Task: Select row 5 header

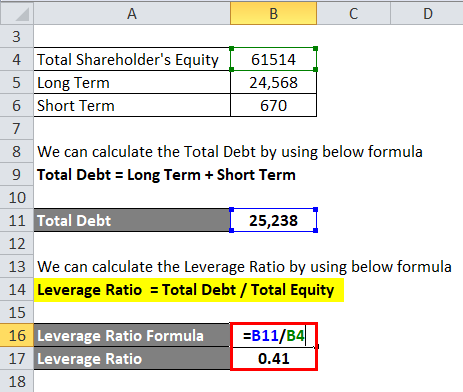Action: point(17,82)
